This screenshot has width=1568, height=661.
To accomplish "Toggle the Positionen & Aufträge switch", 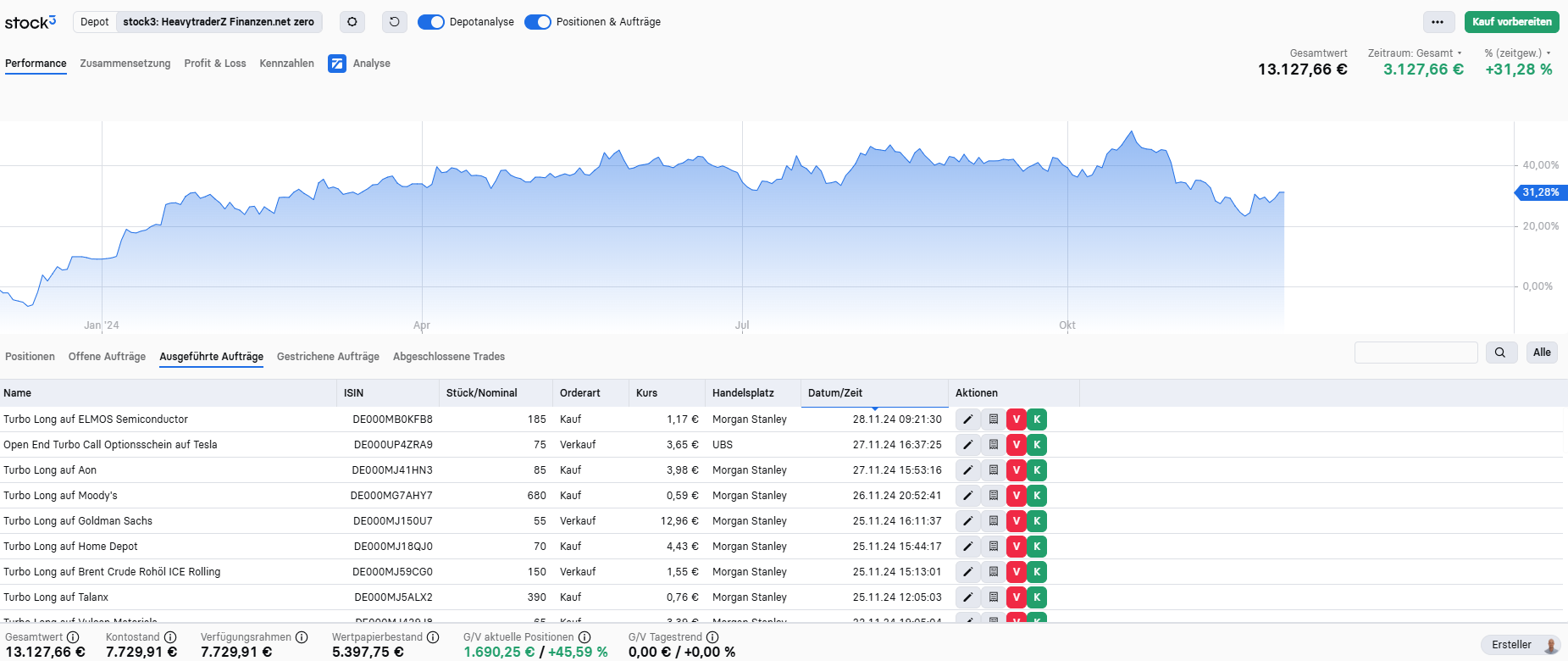I will (x=538, y=22).
